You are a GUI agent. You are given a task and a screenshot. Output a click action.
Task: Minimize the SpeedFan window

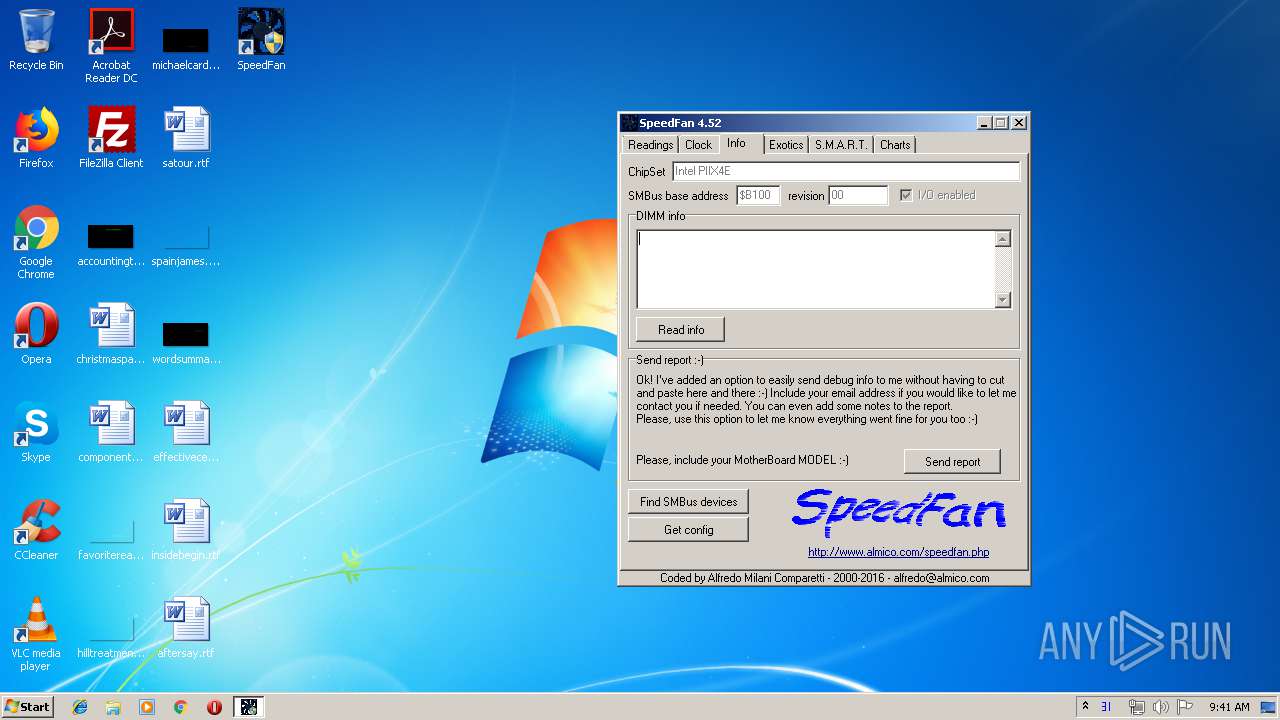(984, 123)
